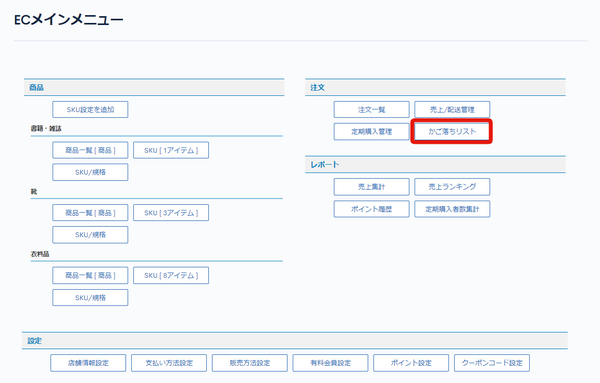600x383 pixels.
Task: Open 商品一覧 [商品] under 衣料品
Action: (x=90, y=275)
